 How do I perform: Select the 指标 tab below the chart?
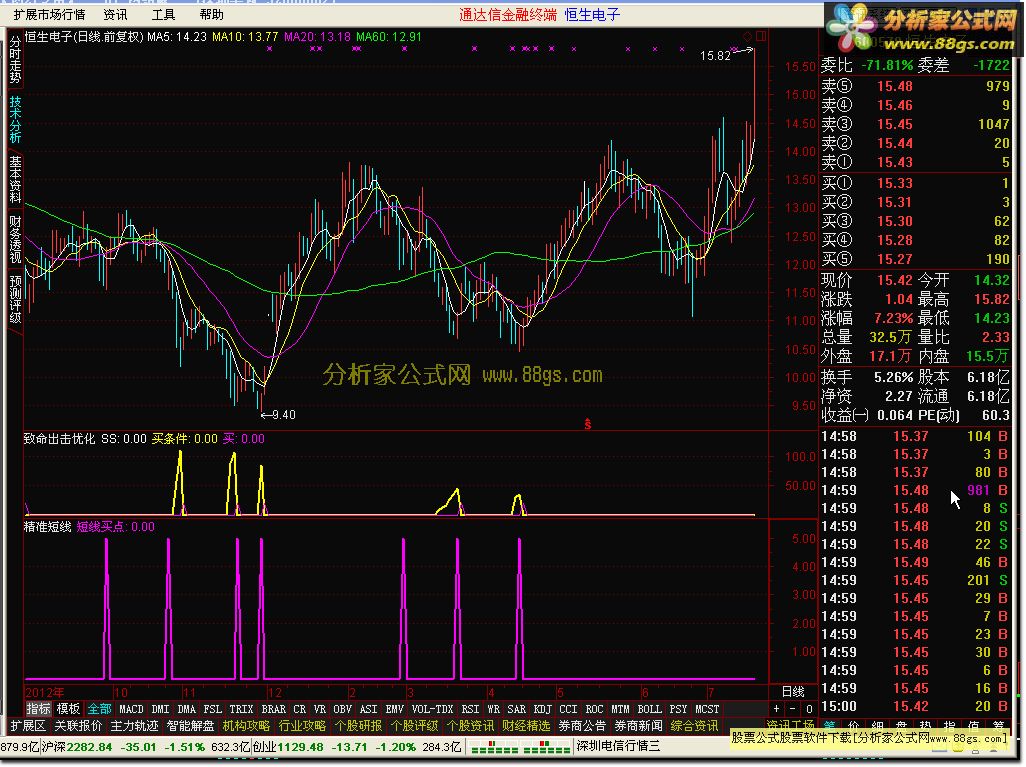pos(38,709)
